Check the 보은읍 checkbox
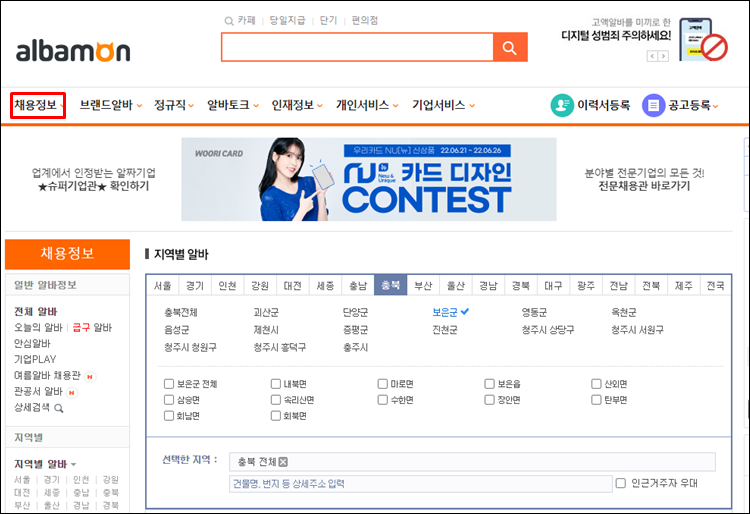This screenshot has height=514, width=750. point(489,384)
